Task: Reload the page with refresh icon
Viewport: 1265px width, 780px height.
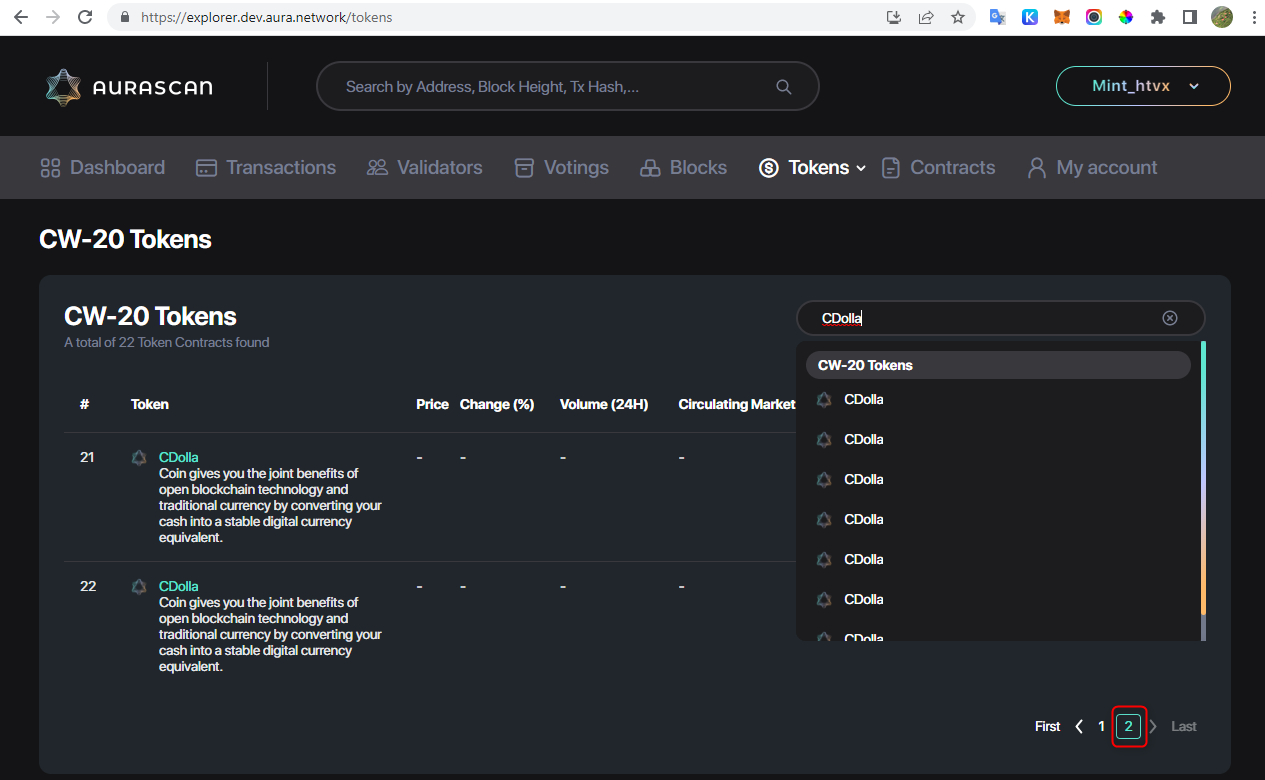Action: [85, 17]
